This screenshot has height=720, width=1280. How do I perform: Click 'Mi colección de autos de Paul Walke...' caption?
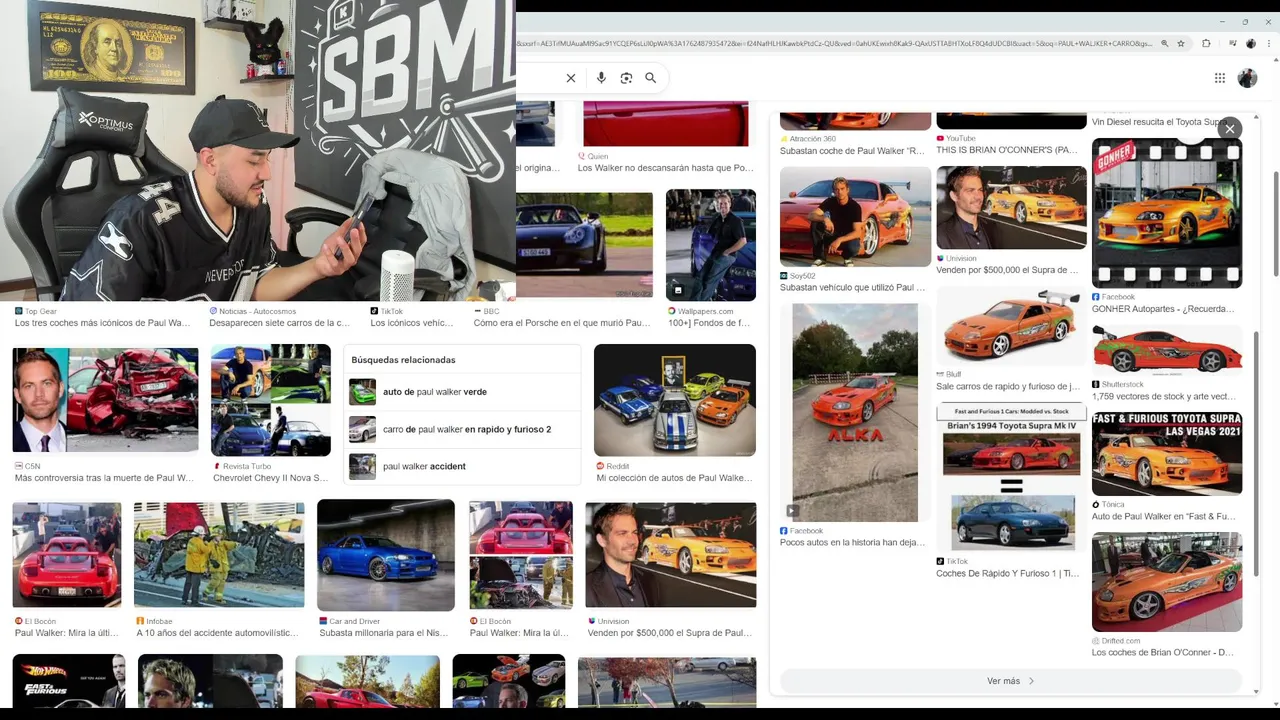point(674,478)
